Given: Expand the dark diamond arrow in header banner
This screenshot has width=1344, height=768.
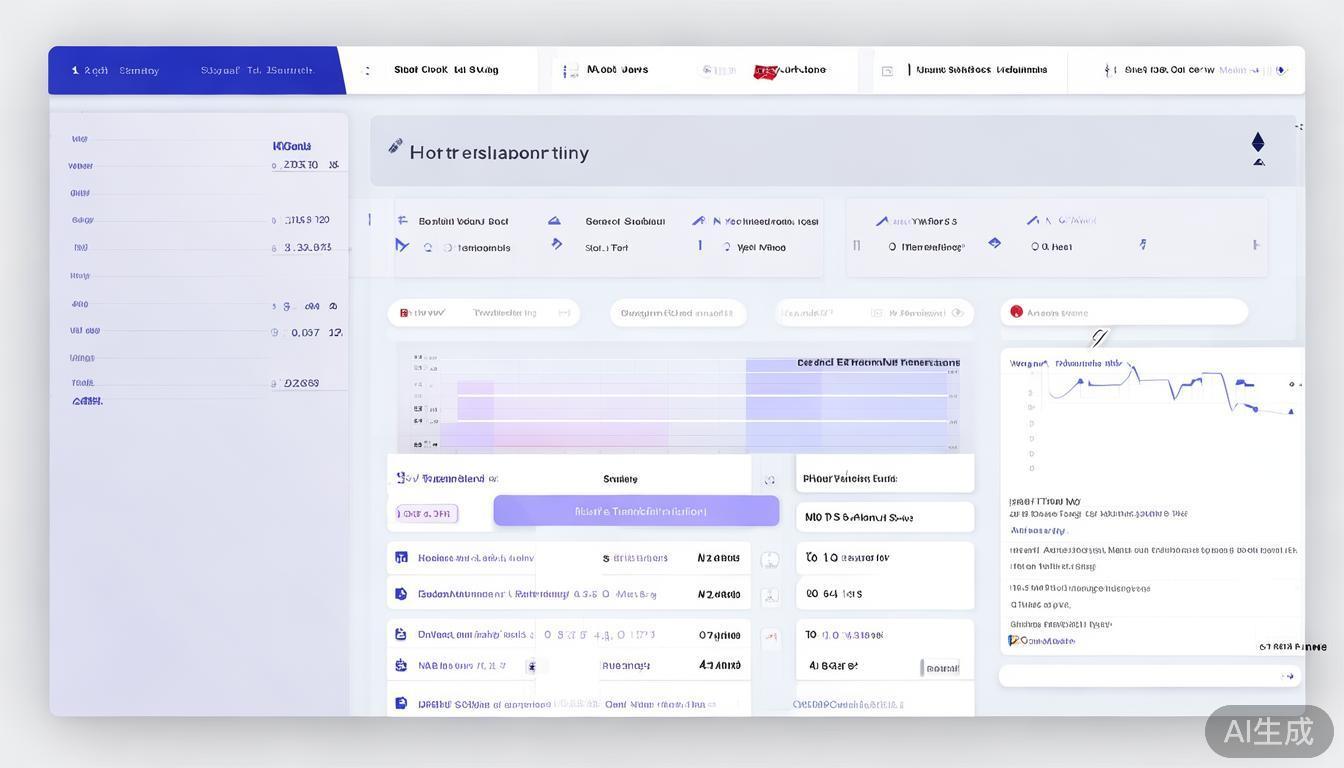Looking at the screenshot, I should (x=1258, y=142).
